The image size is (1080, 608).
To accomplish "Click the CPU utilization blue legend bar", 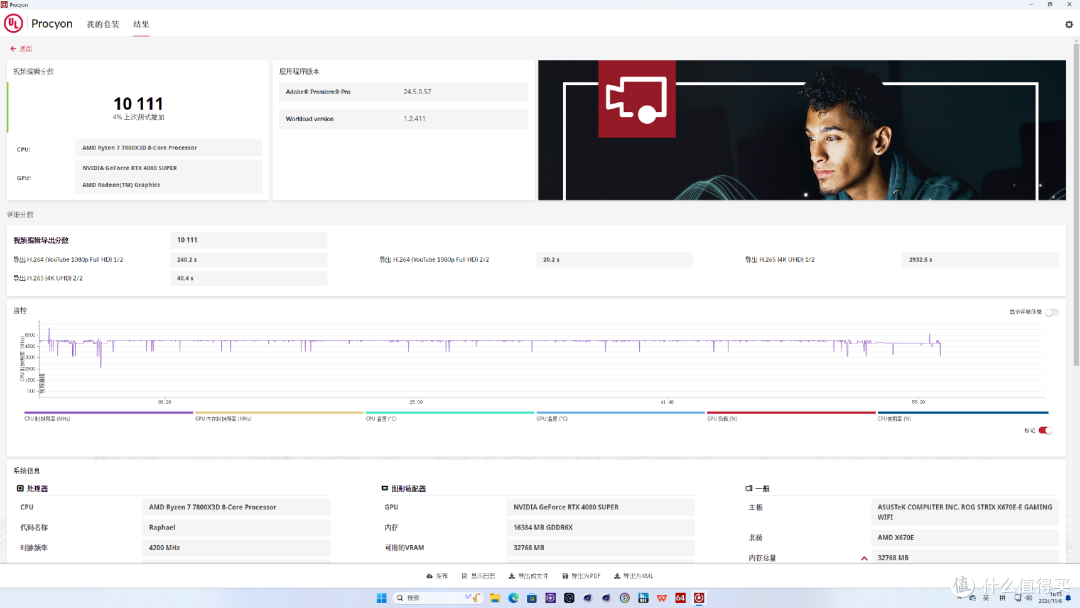I will pyautogui.click(x=963, y=412).
